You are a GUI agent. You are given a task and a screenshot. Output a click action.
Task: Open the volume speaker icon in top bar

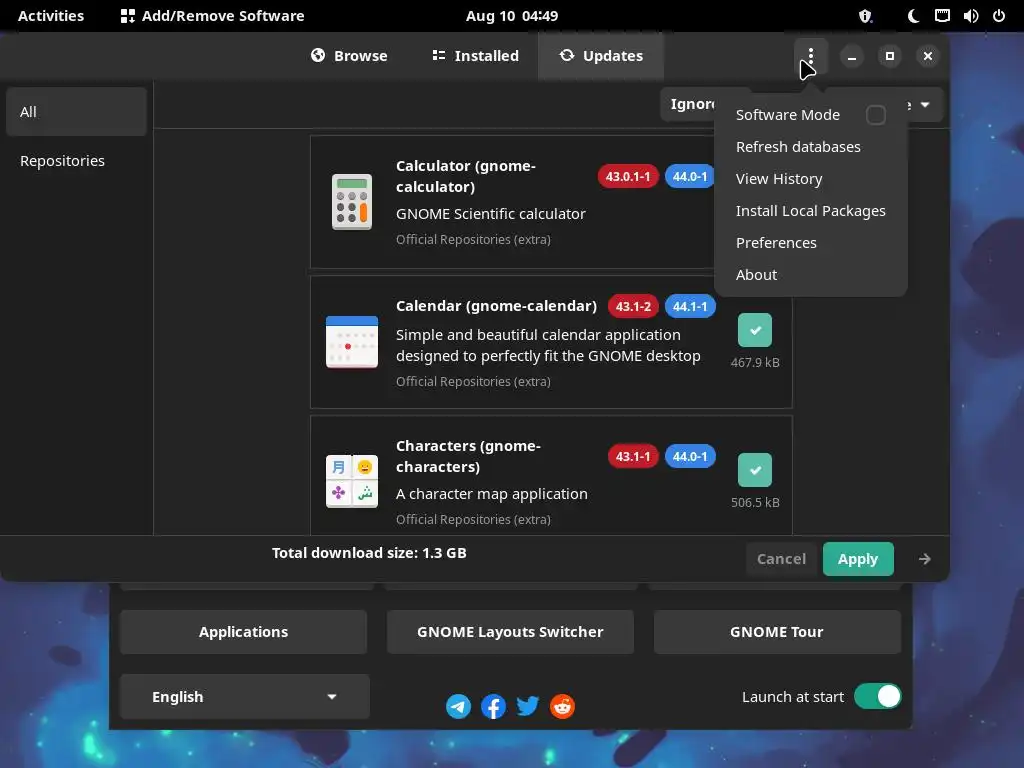[970, 16]
